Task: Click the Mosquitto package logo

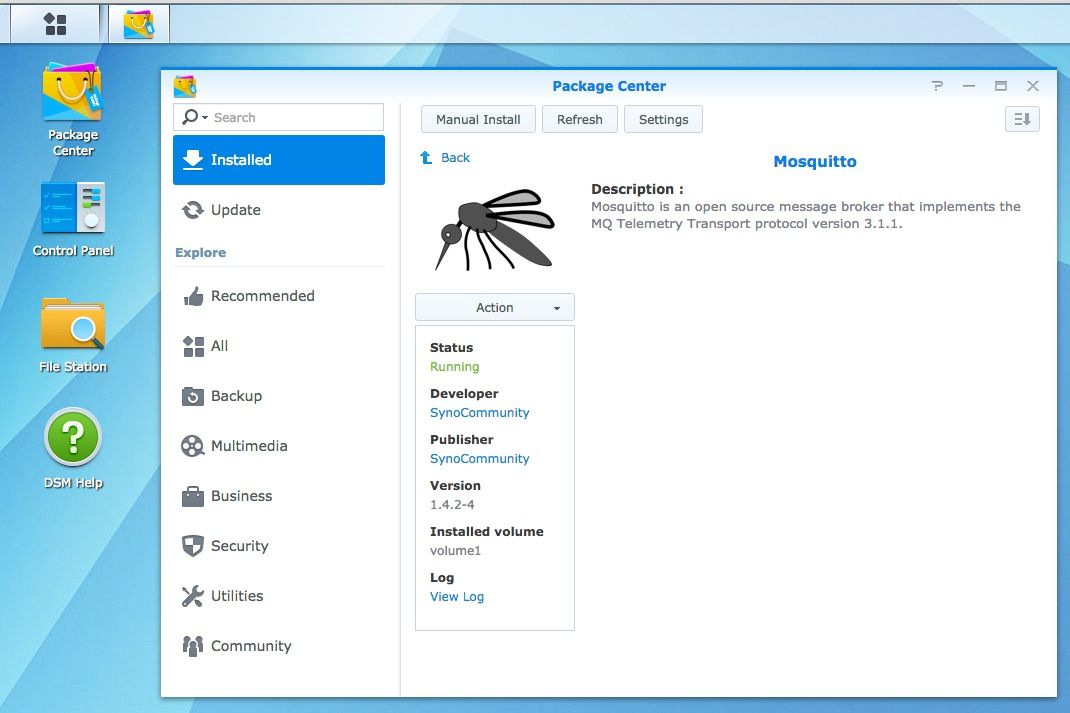Action: pos(495,229)
